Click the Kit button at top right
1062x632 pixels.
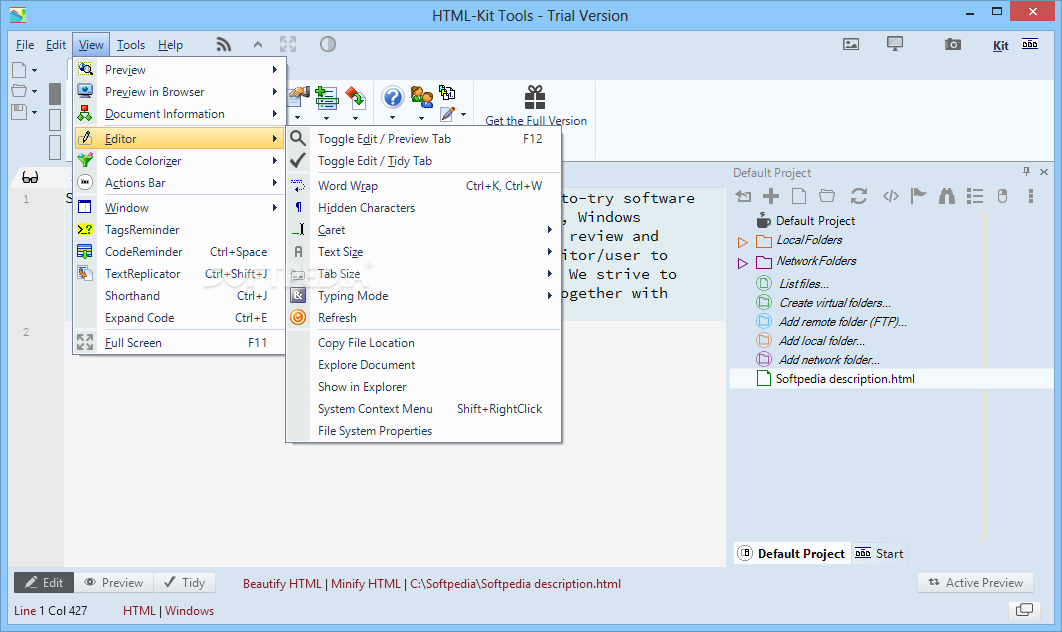[1000, 45]
